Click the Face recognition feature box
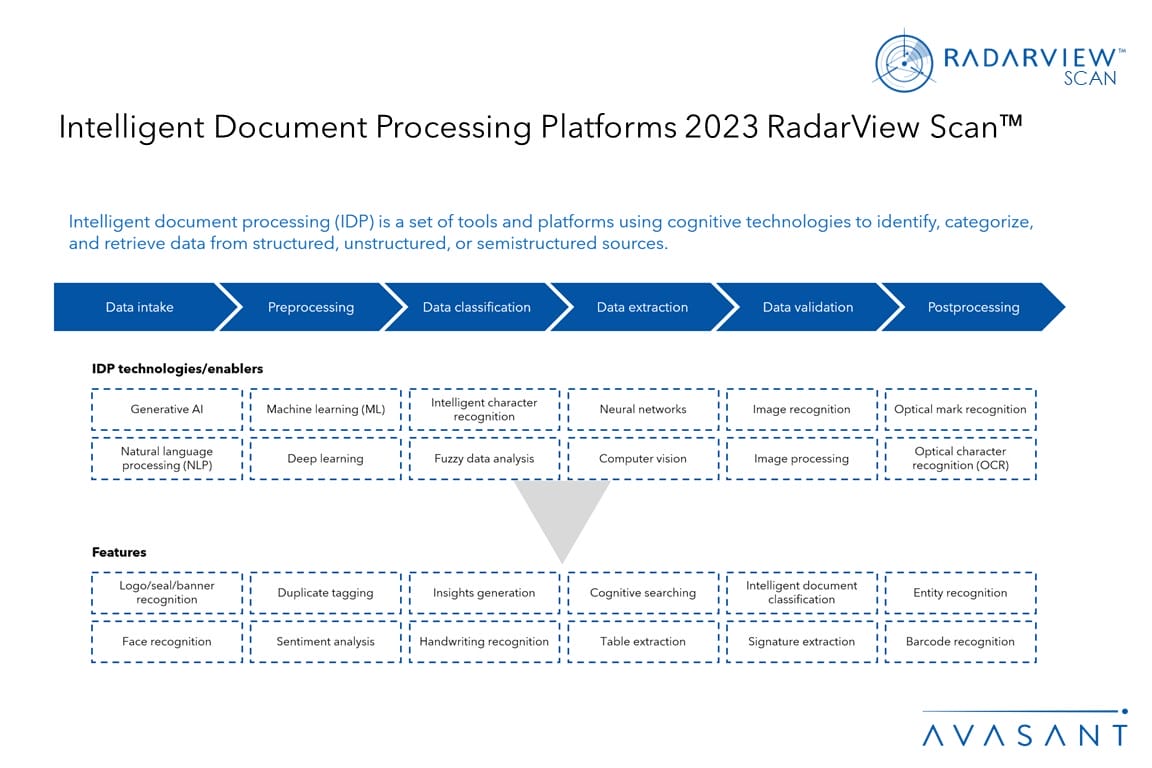The height and width of the screenshot is (768, 1152). tap(167, 642)
